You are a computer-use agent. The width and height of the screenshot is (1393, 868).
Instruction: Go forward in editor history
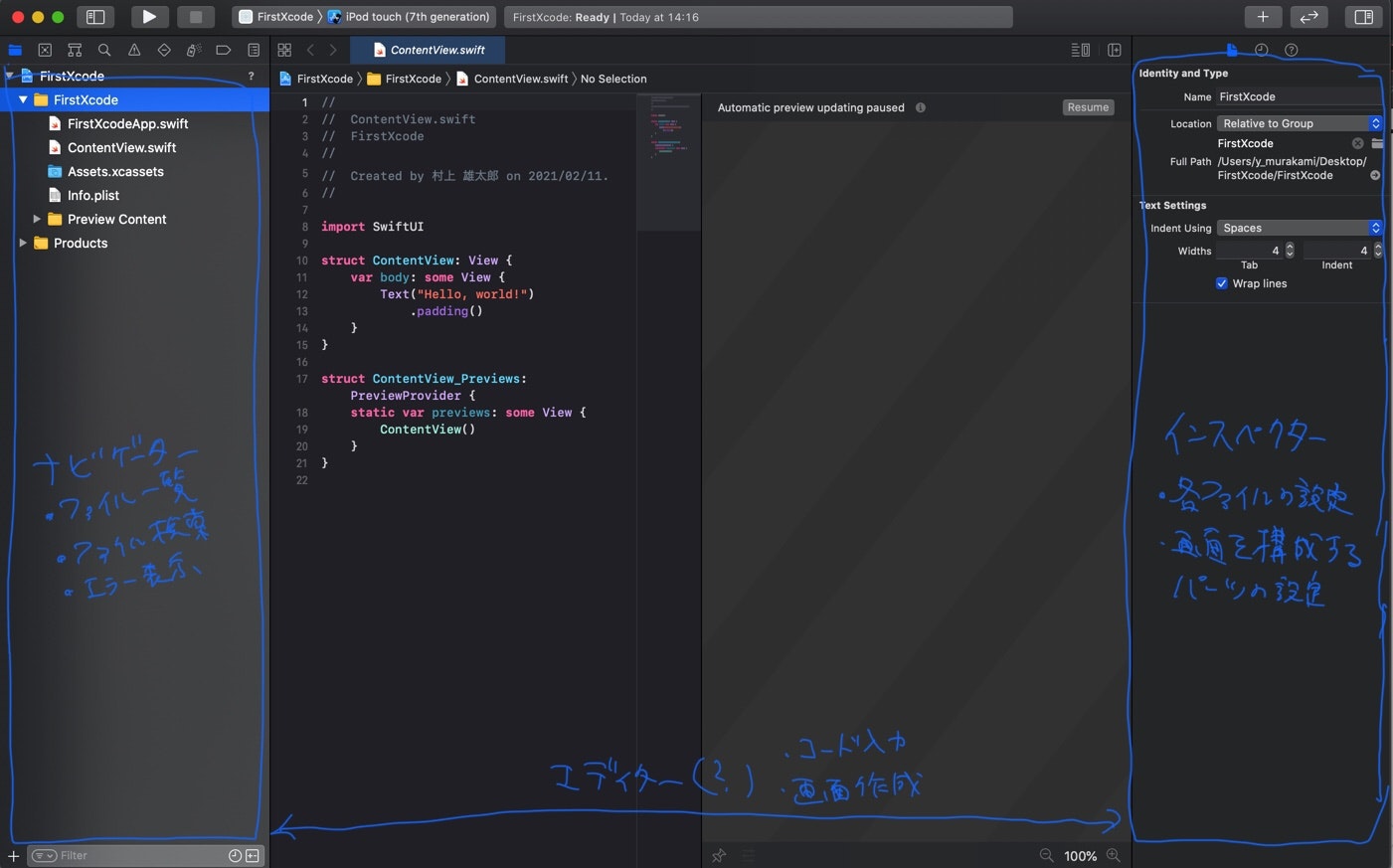click(x=333, y=50)
